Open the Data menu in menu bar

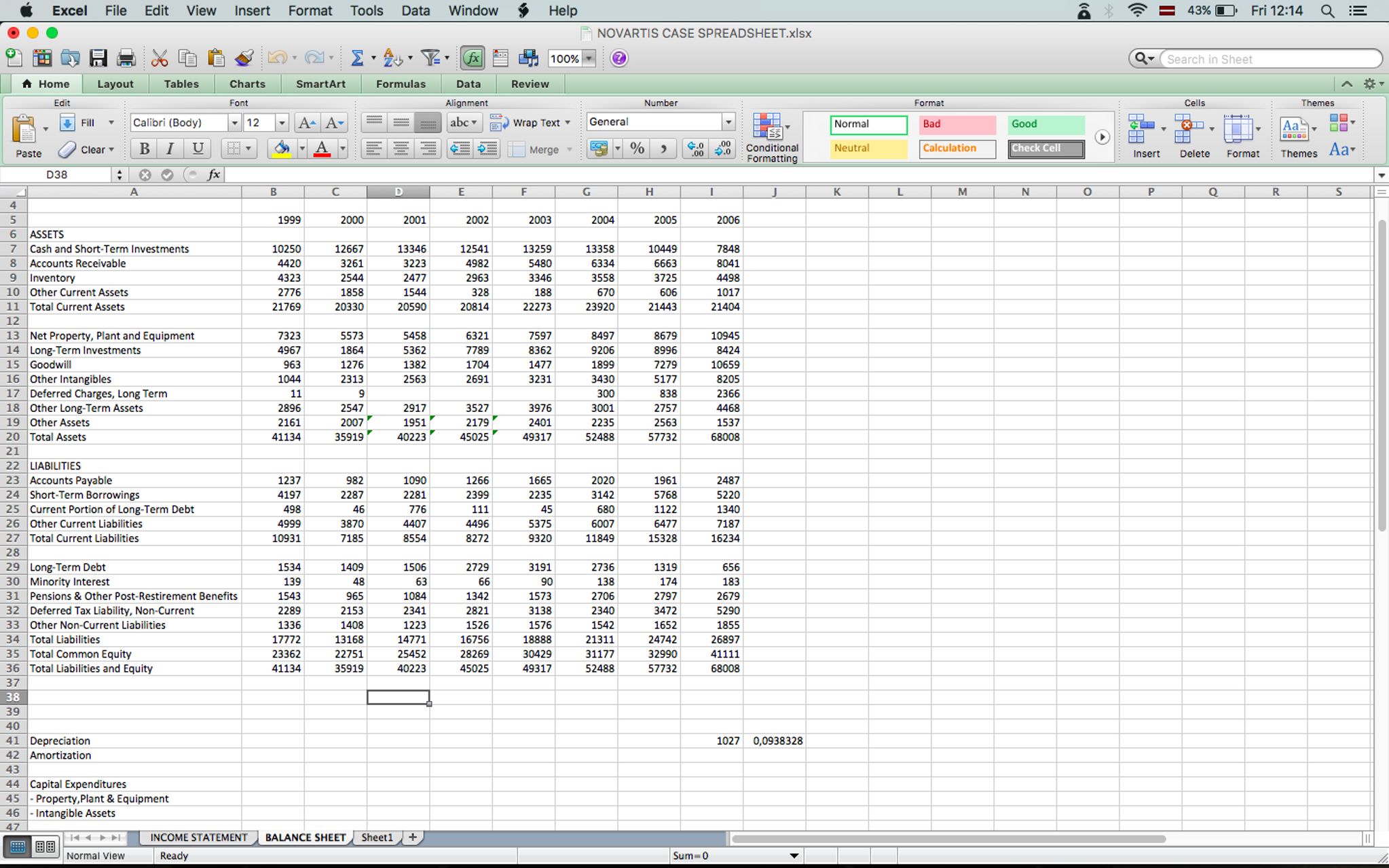[x=415, y=11]
